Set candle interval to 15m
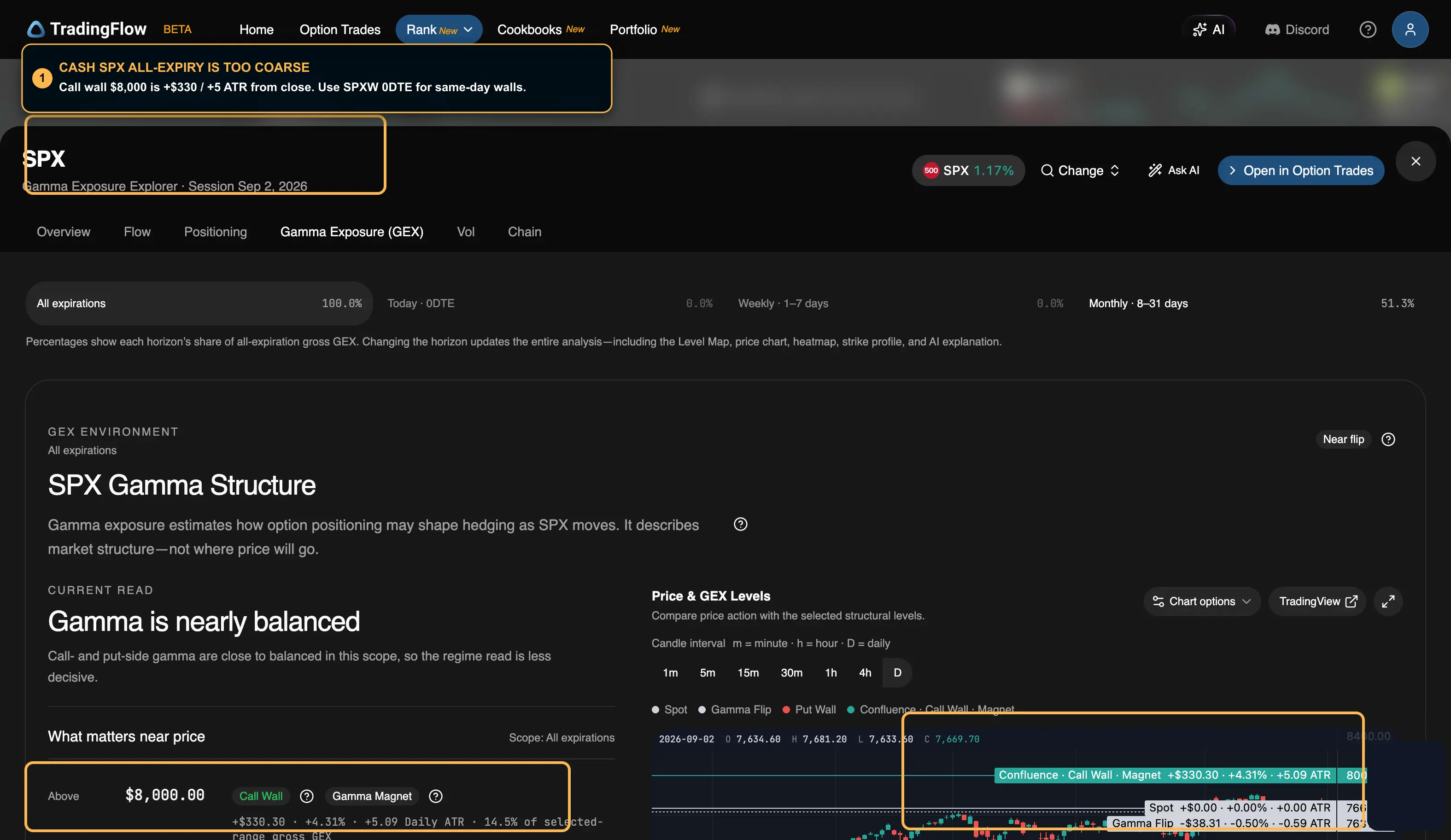1451x840 pixels. click(x=748, y=672)
